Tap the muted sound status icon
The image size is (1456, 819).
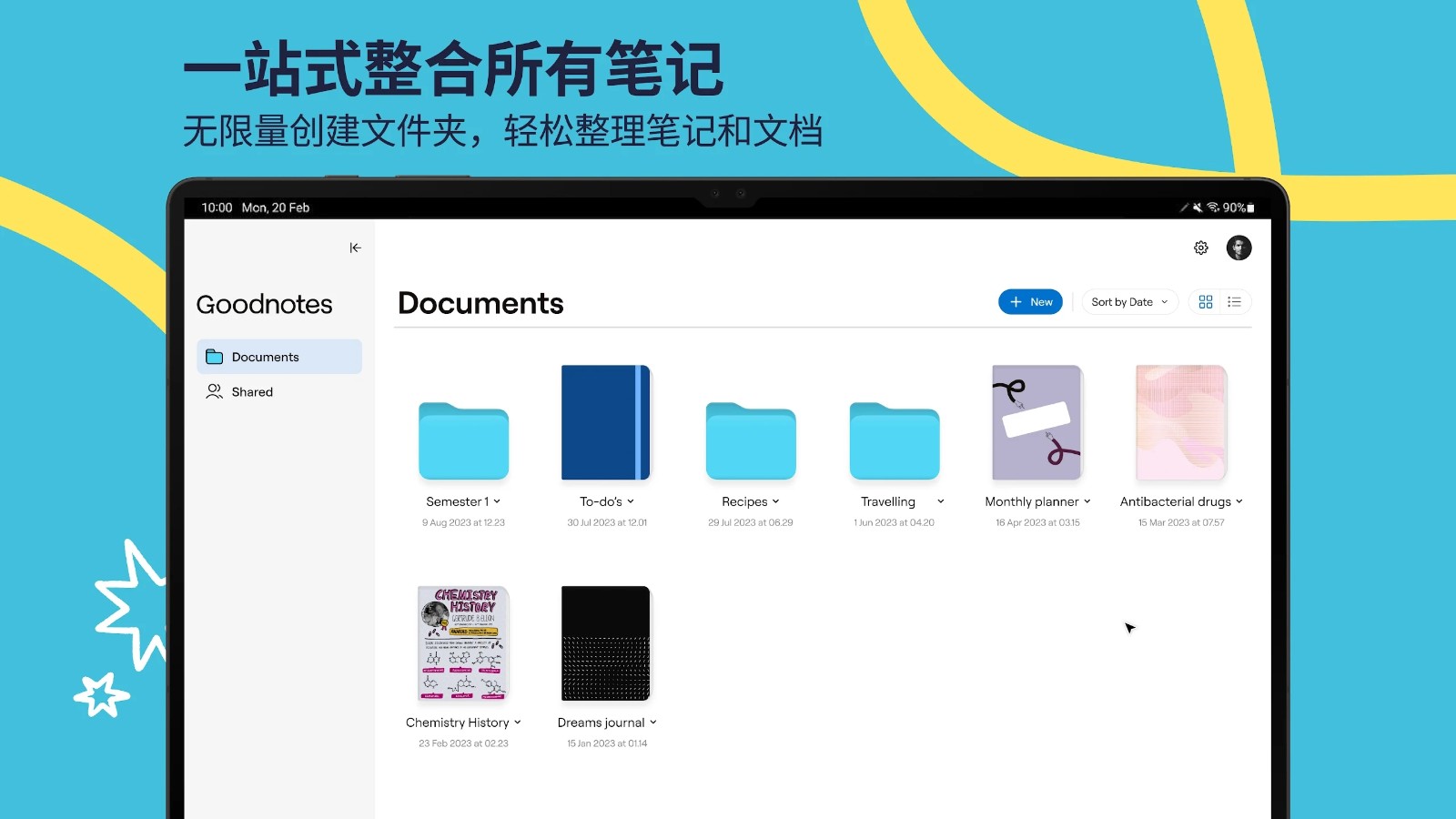pyautogui.click(x=1198, y=207)
